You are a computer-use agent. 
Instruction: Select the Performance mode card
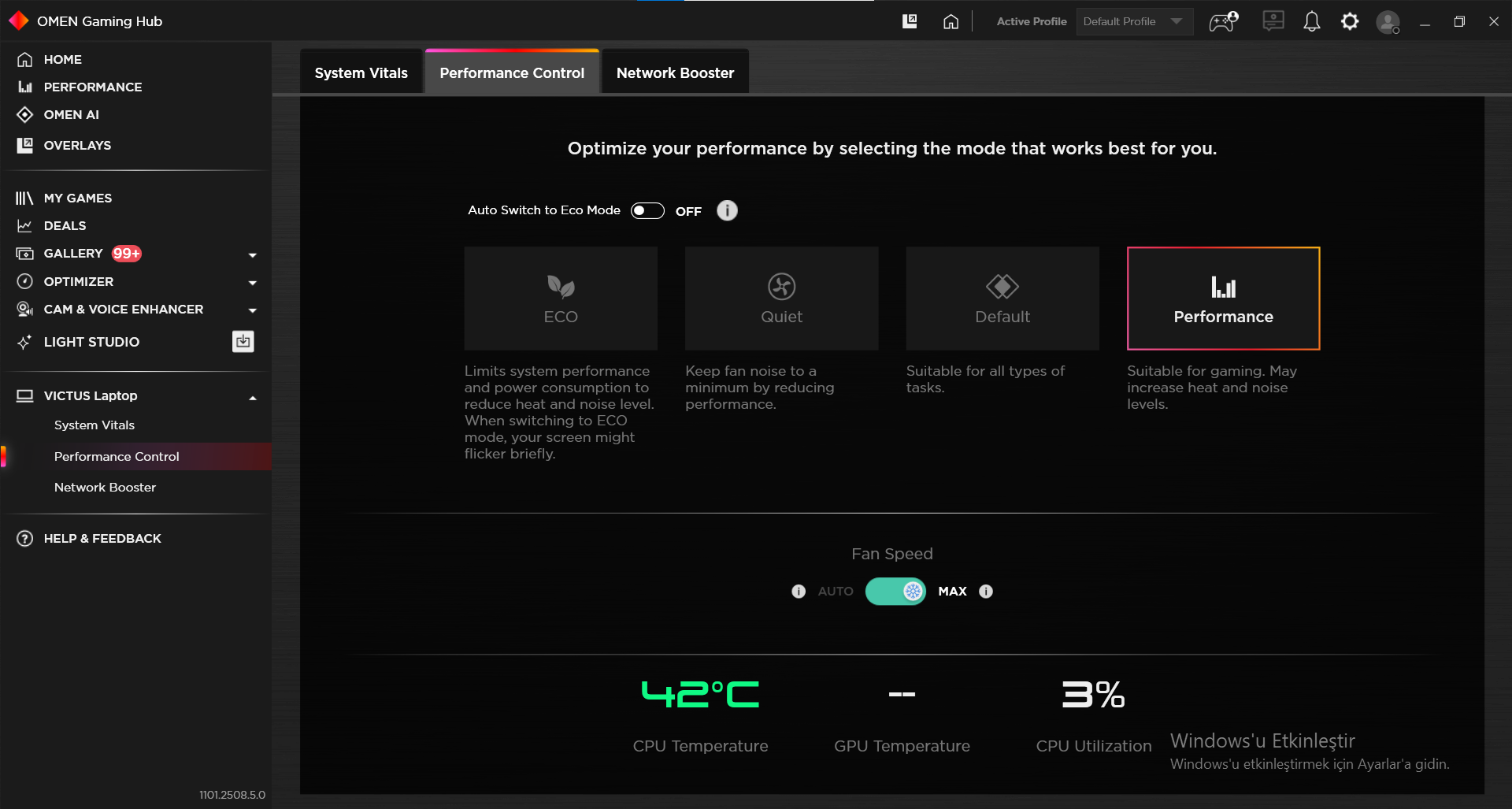point(1224,299)
